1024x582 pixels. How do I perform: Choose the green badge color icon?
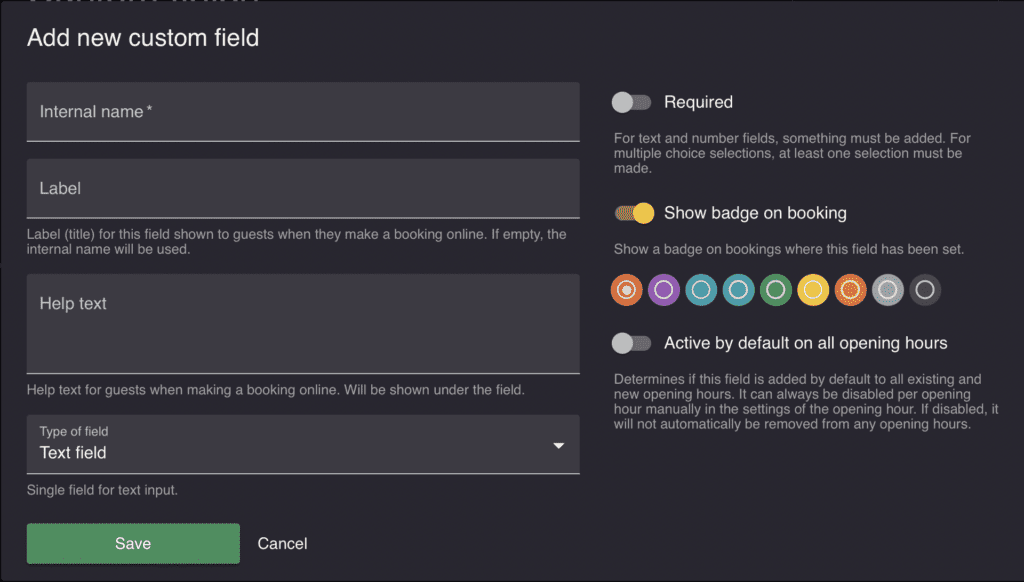click(775, 289)
